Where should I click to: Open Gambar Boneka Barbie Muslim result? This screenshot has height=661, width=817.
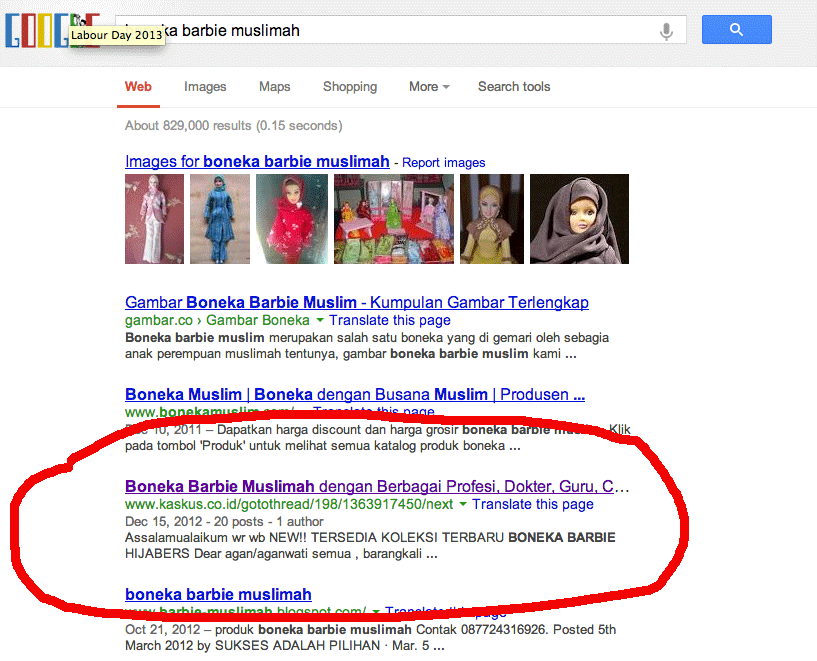[357, 303]
